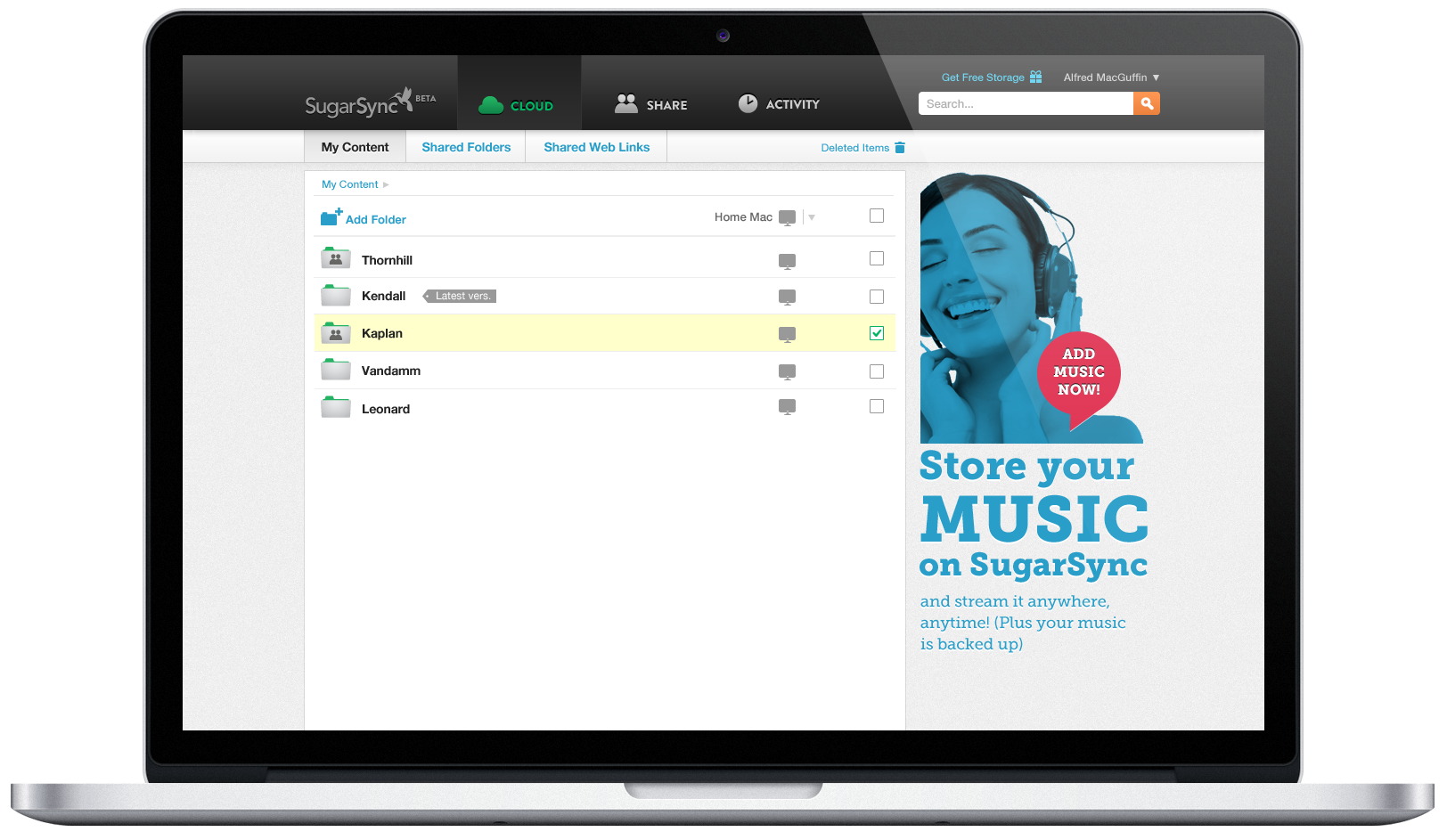Click the Add Folder link

376,219
